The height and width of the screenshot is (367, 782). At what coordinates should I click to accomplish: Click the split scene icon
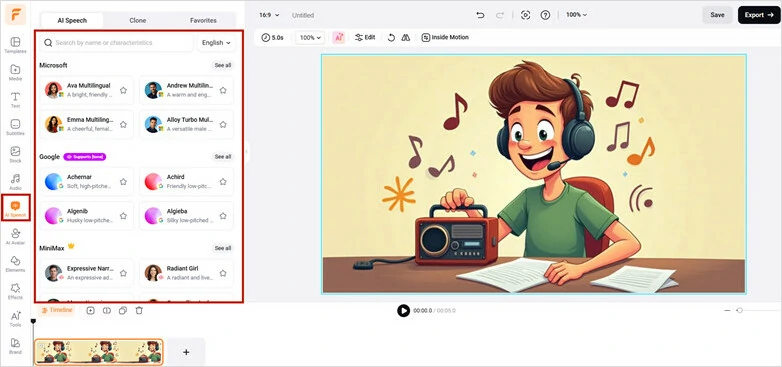[x=107, y=310]
